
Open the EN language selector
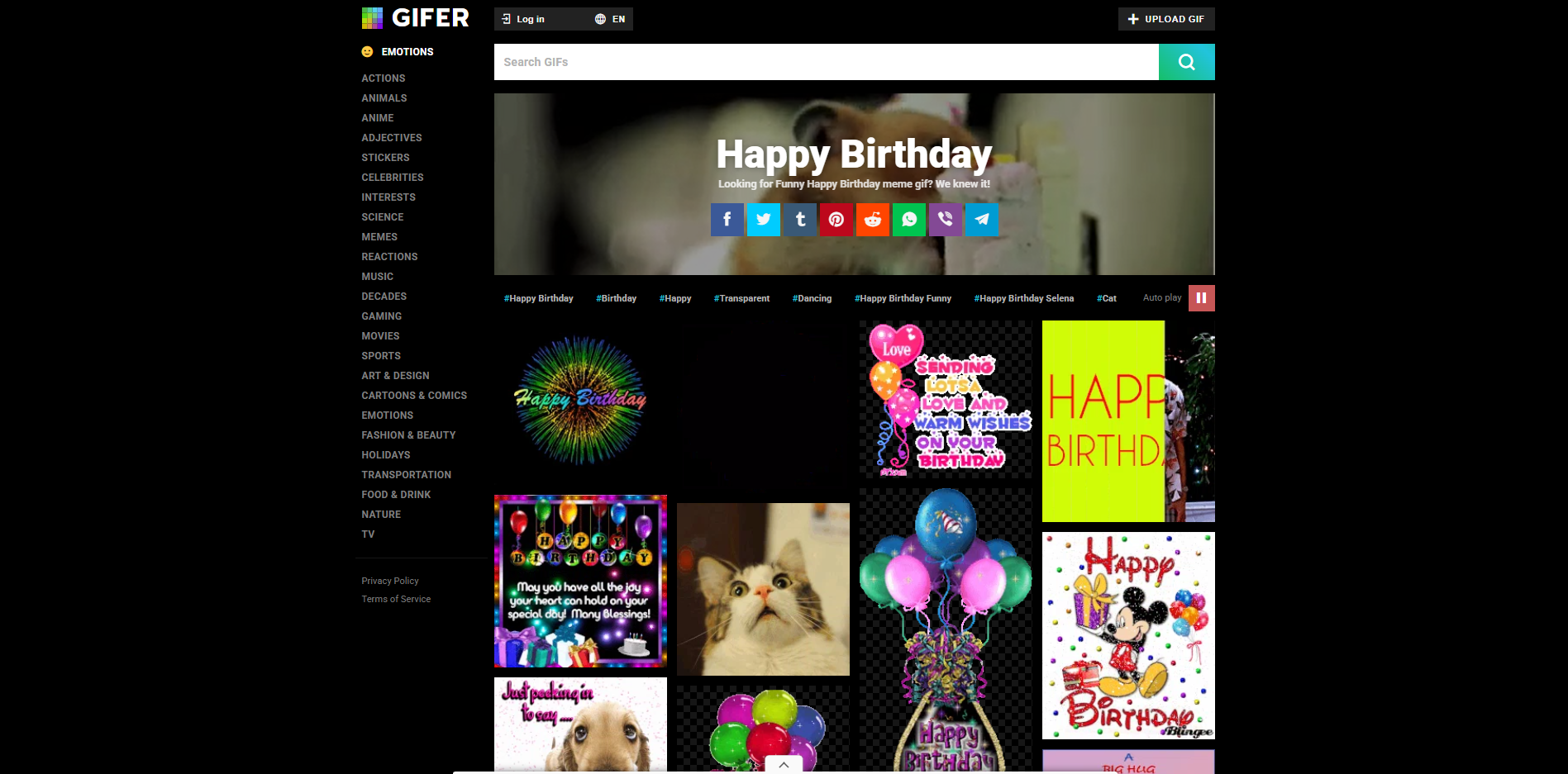pos(609,18)
